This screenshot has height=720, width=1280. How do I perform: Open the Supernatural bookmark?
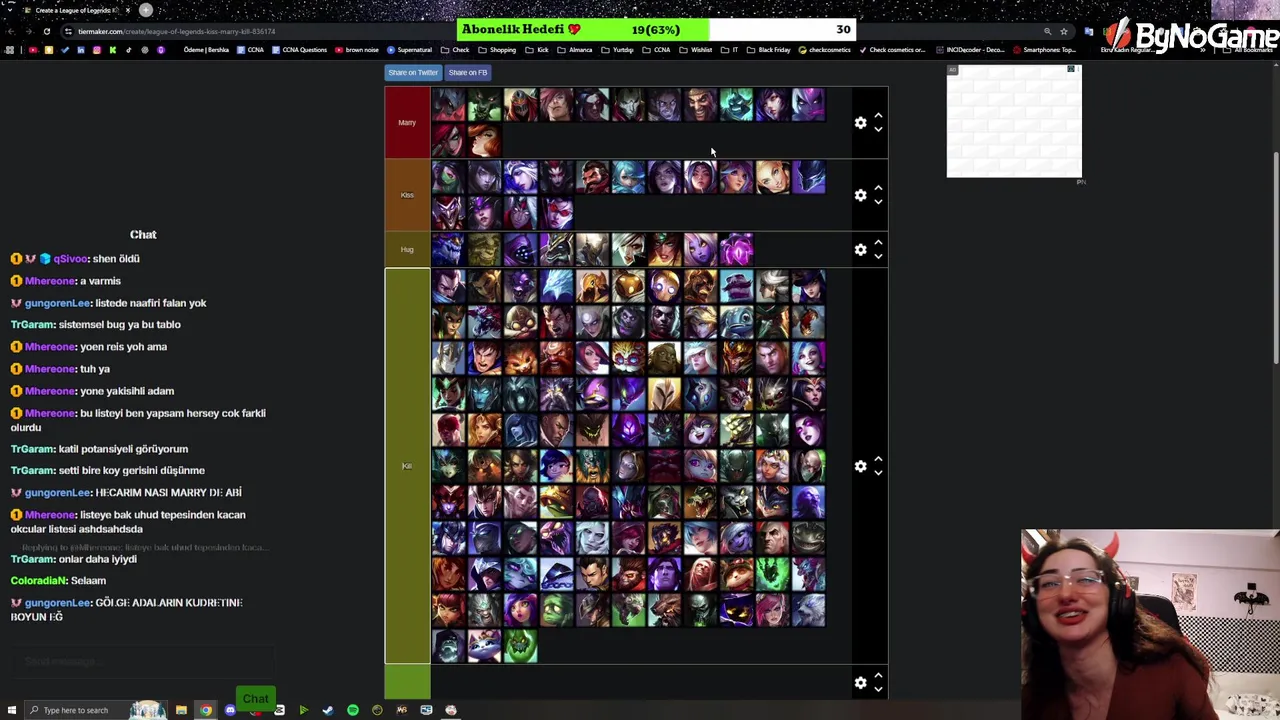409,50
